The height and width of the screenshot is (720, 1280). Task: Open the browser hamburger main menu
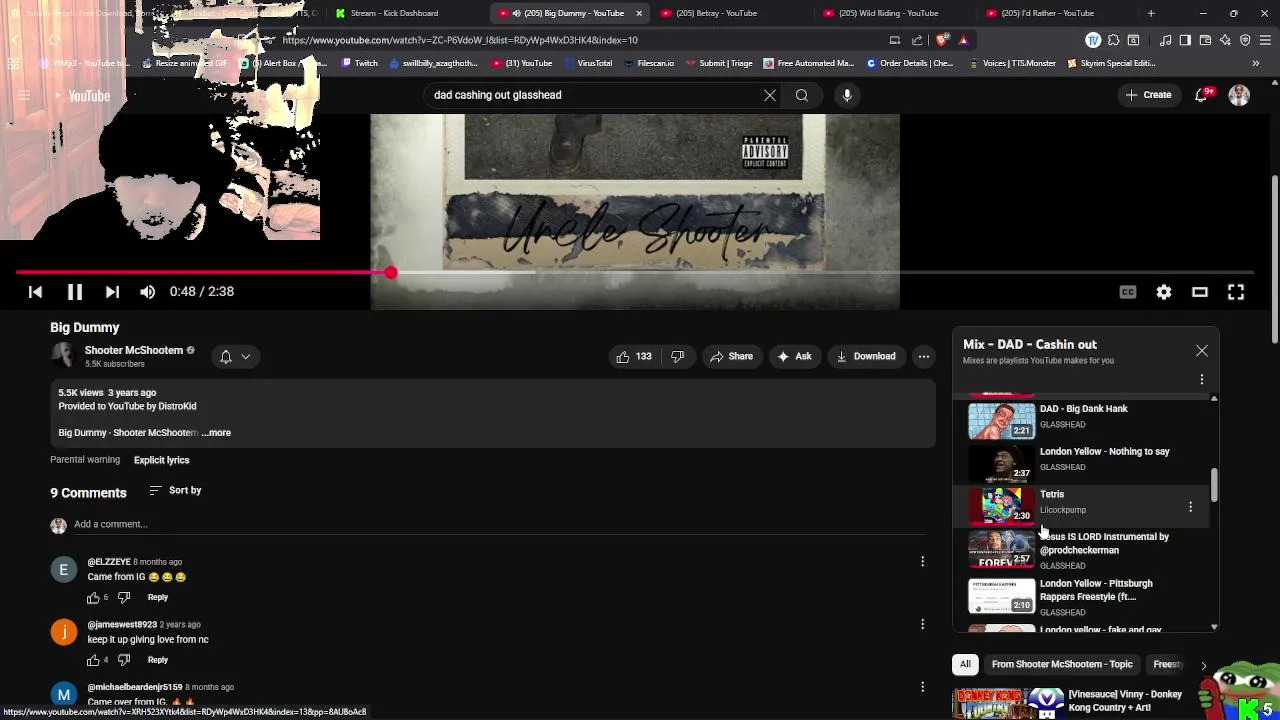click(x=1265, y=40)
